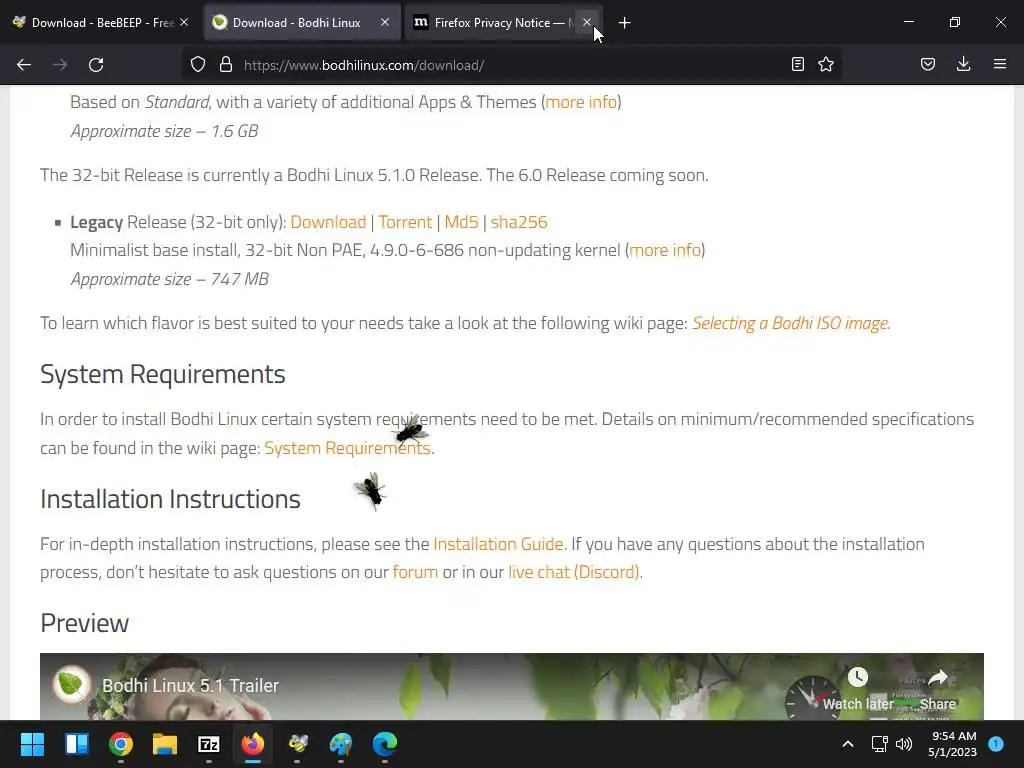The height and width of the screenshot is (768, 1024).
Task: Open the Firefox downloads panel
Action: [x=963, y=64]
